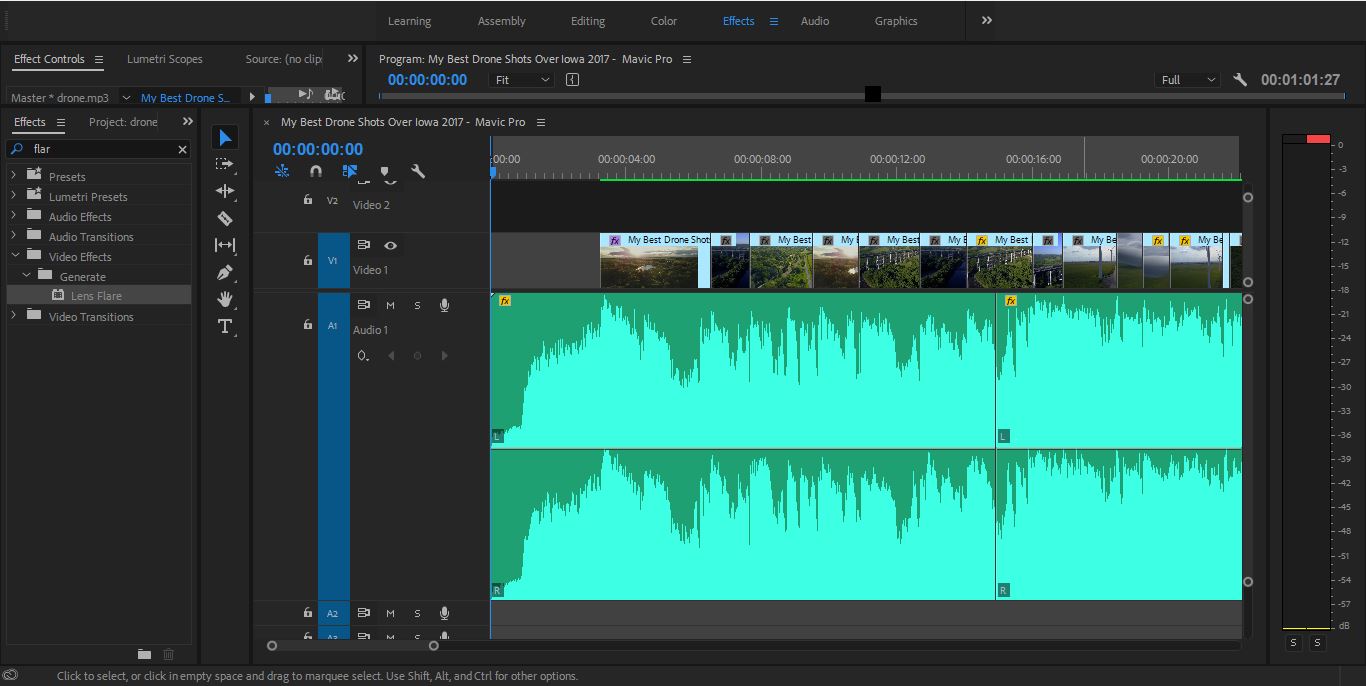Activate the Hand tool
Screen dimensions: 1366x686
[224, 296]
